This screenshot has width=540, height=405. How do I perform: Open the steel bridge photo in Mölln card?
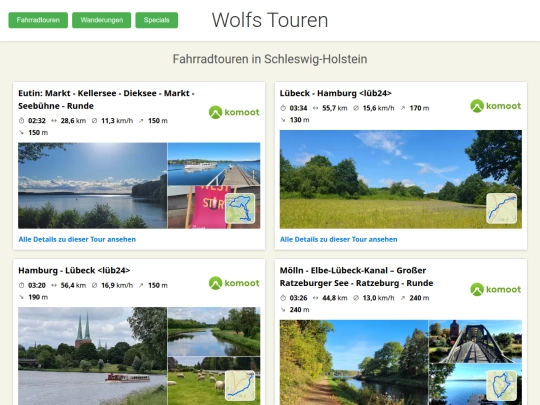click(475, 341)
